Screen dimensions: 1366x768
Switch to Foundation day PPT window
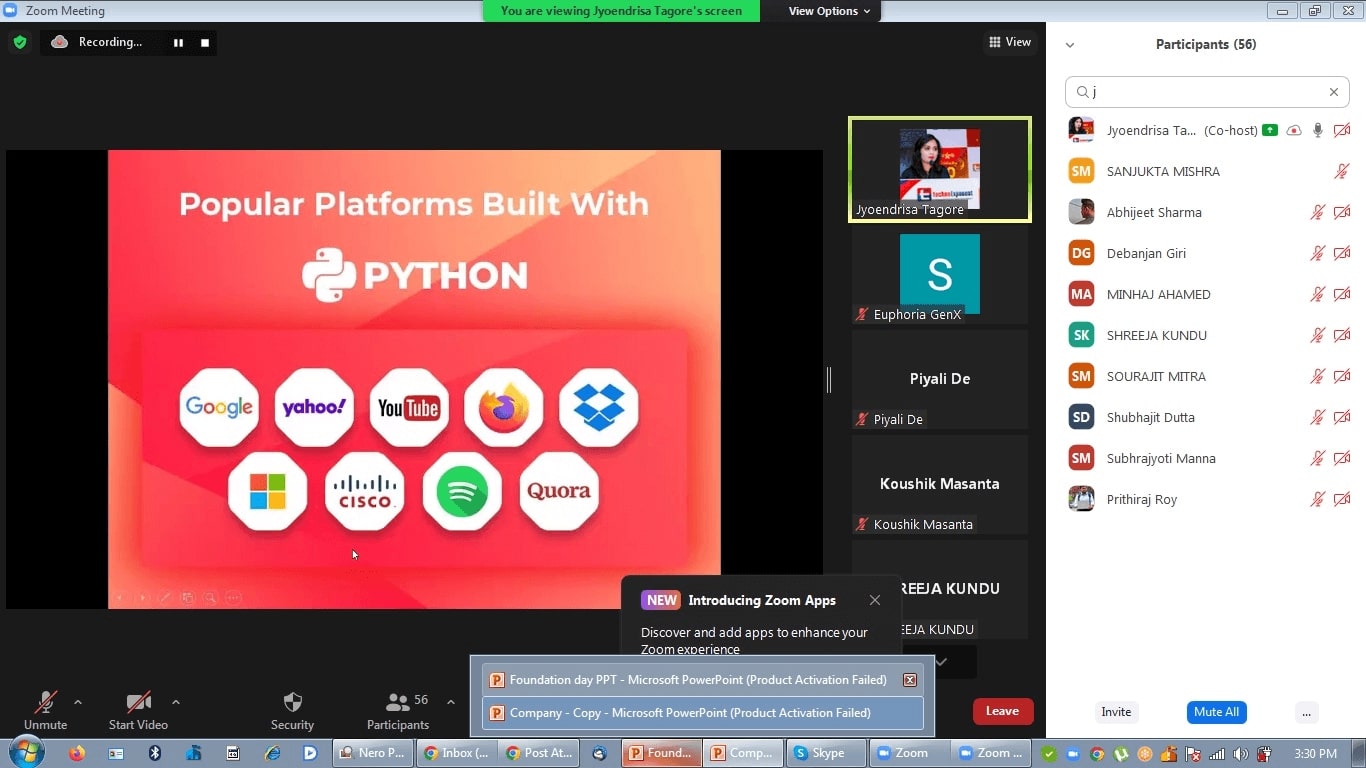click(x=697, y=680)
